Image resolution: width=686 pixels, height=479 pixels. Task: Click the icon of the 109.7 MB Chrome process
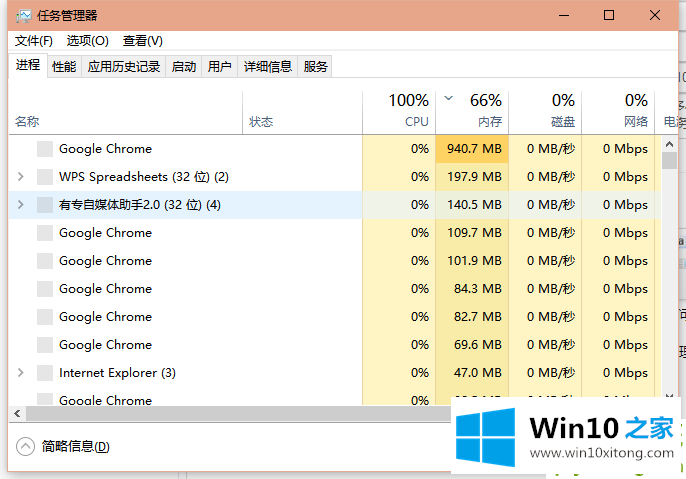pos(45,233)
